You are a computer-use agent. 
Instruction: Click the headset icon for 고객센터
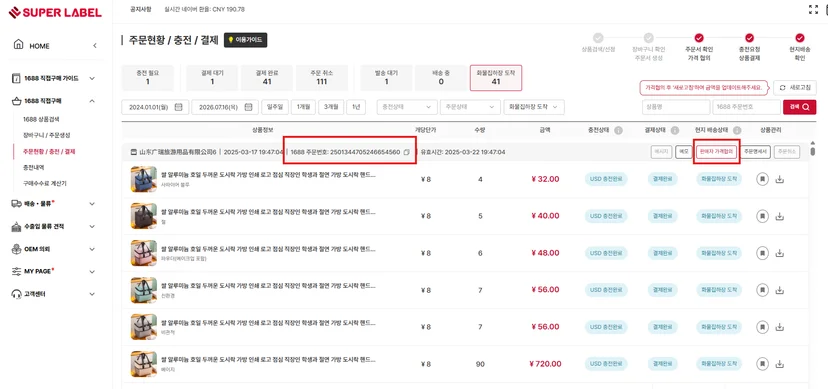coord(16,294)
